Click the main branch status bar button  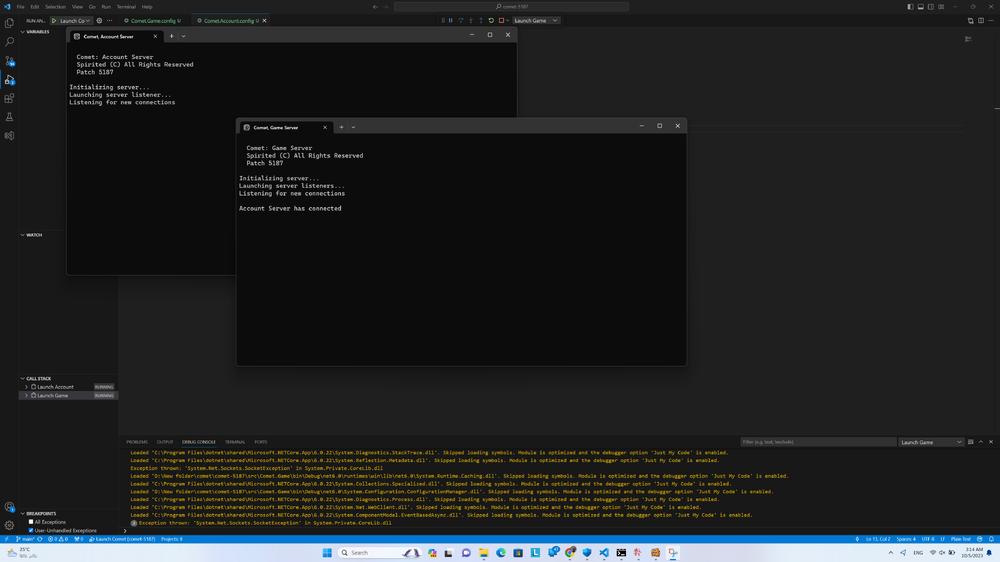click(x=21, y=539)
